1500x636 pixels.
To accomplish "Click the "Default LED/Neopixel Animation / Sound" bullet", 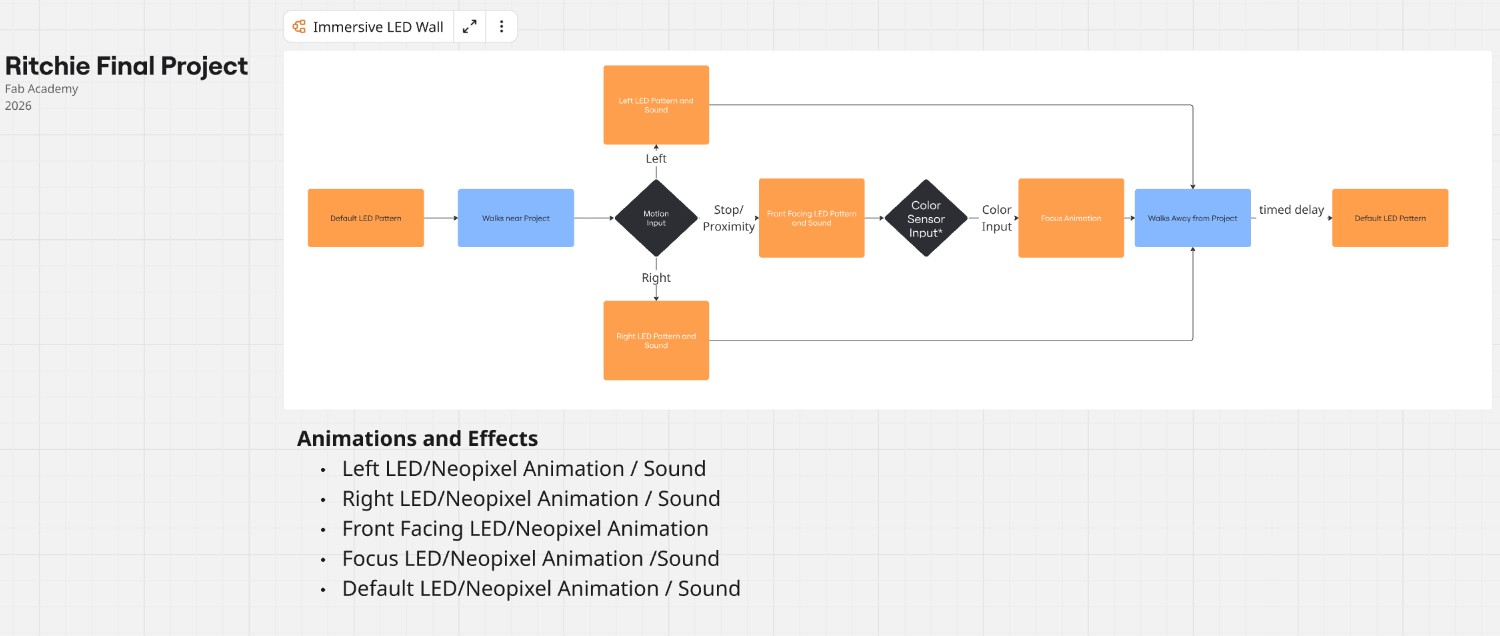I will click(541, 588).
